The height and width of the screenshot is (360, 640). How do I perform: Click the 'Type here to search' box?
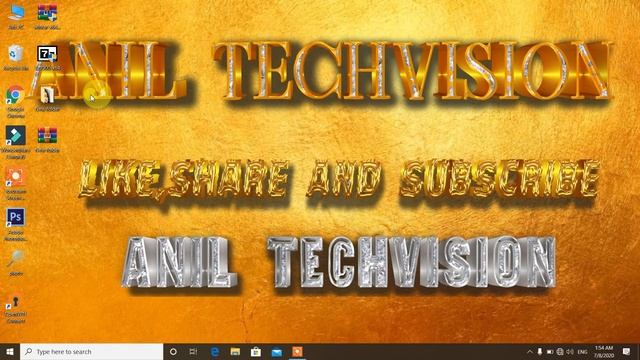click(91, 351)
